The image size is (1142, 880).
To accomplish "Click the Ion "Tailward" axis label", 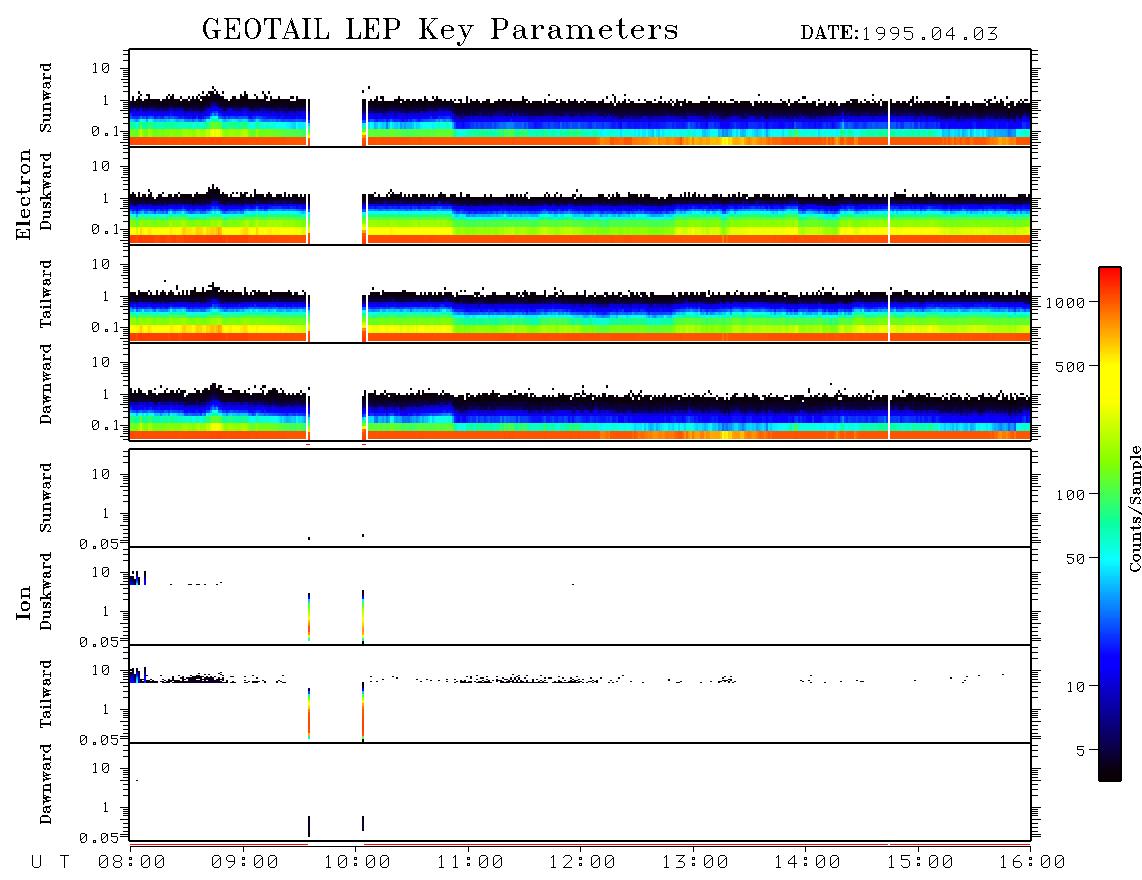I will tap(46, 694).
